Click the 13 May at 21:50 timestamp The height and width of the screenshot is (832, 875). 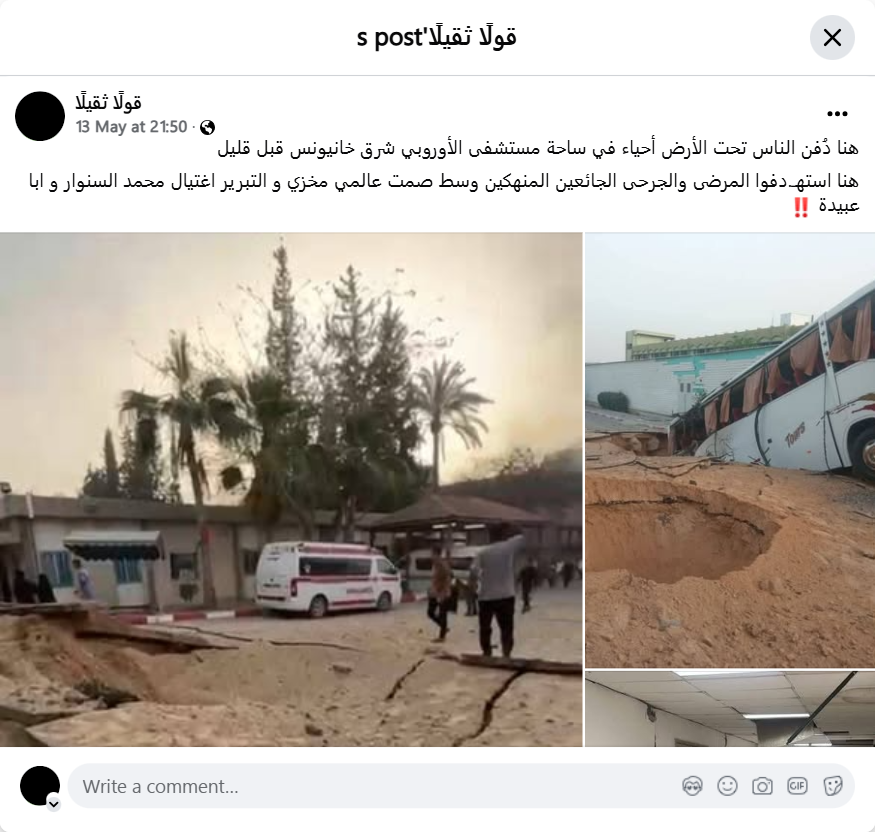(131, 127)
